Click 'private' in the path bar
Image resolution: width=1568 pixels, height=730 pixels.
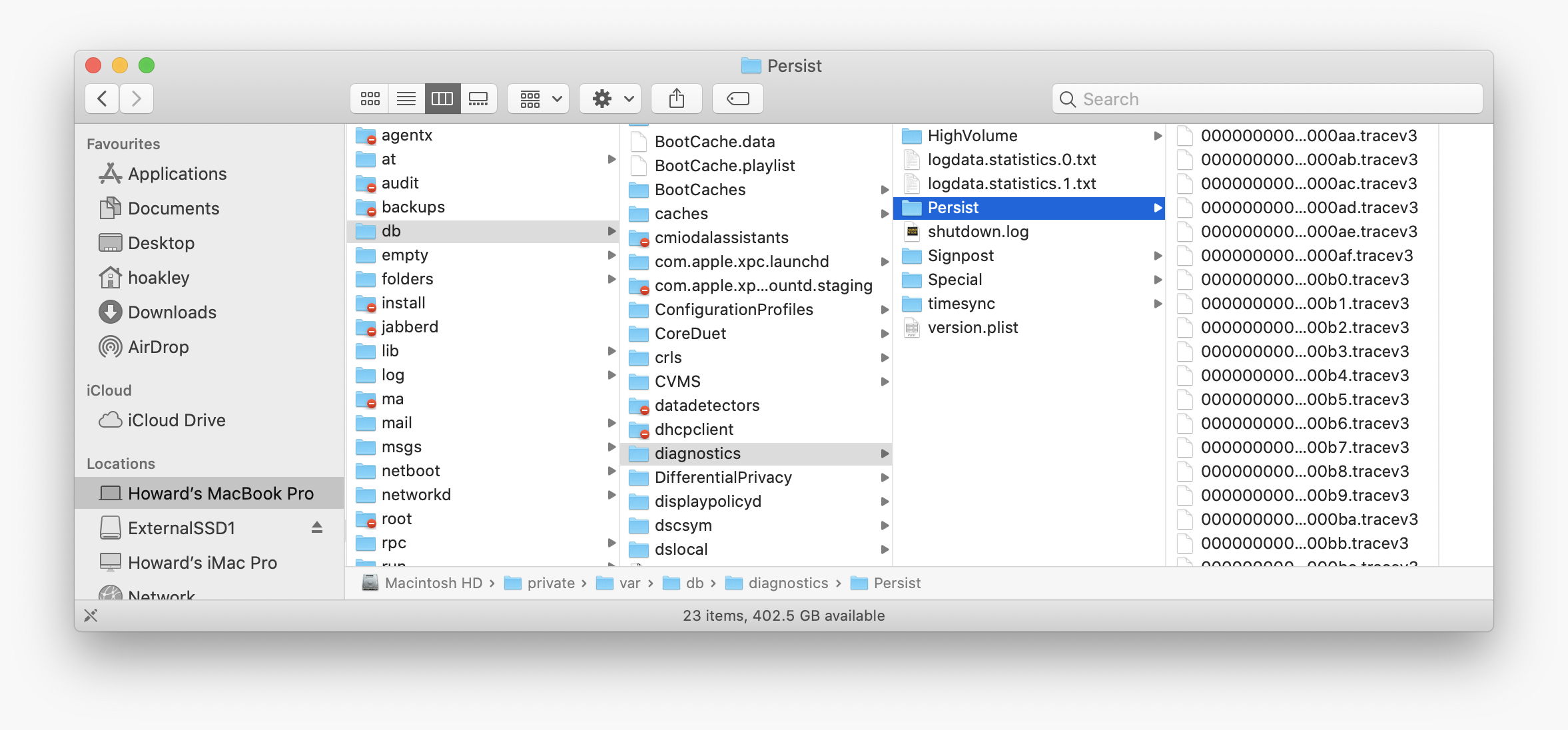coord(550,583)
